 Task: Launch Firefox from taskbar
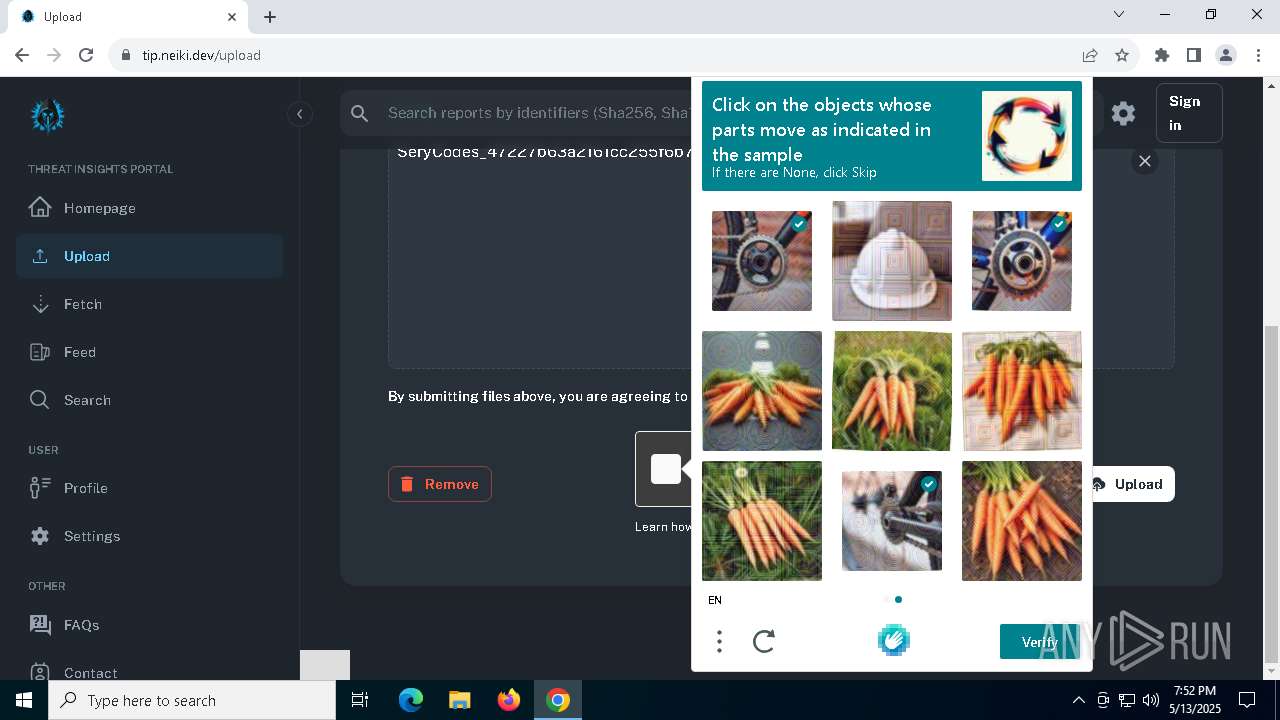tap(509, 700)
